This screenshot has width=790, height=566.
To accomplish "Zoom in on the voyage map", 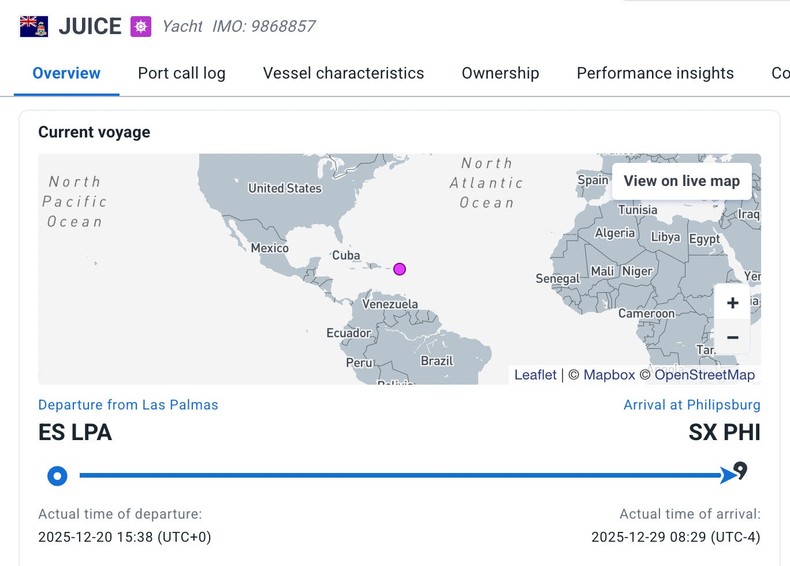I will [732, 303].
